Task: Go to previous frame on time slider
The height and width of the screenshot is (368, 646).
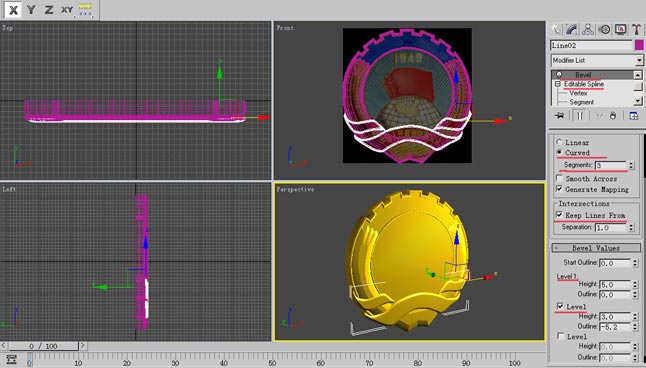Action: click(3, 346)
